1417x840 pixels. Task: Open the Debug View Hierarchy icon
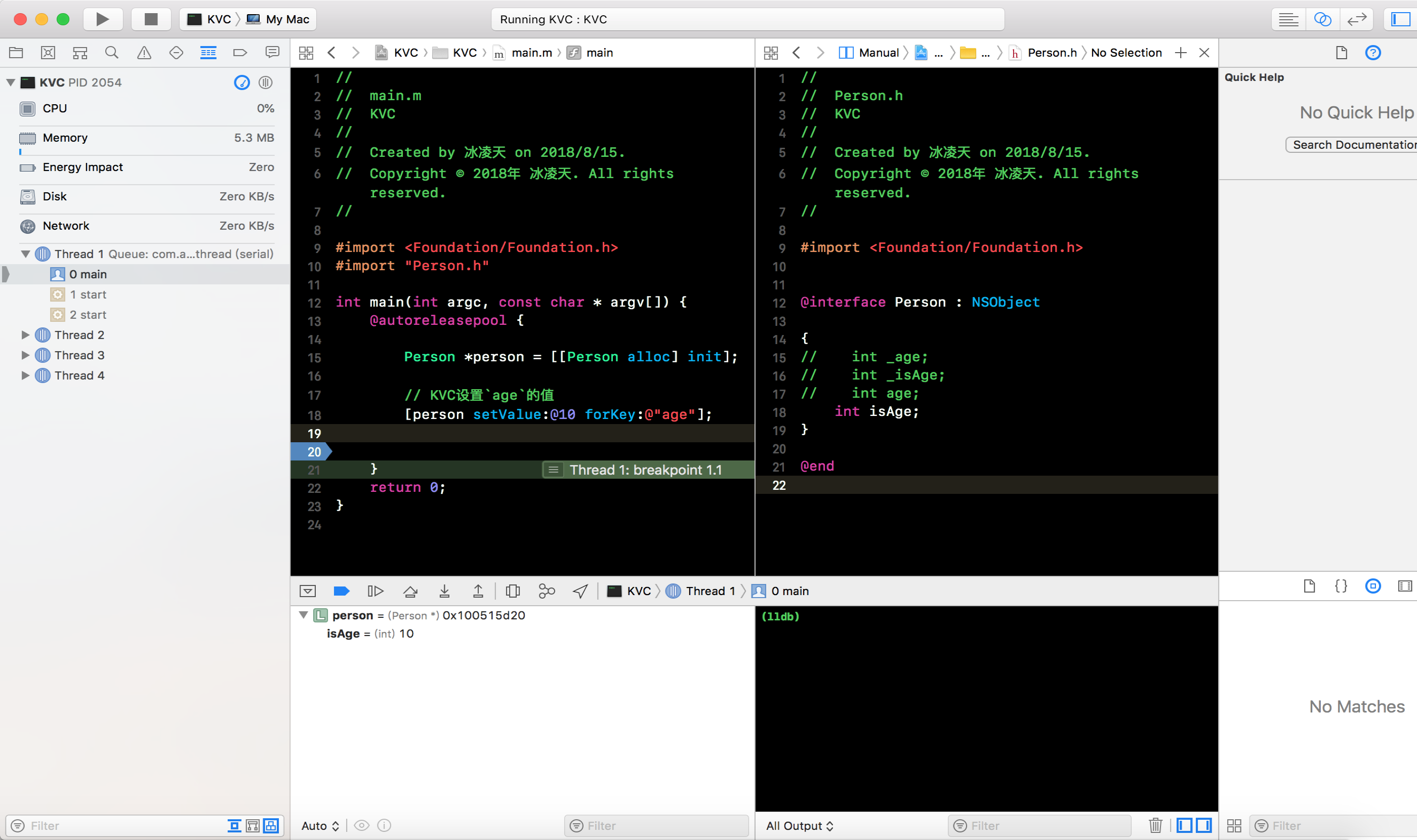point(512,591)
